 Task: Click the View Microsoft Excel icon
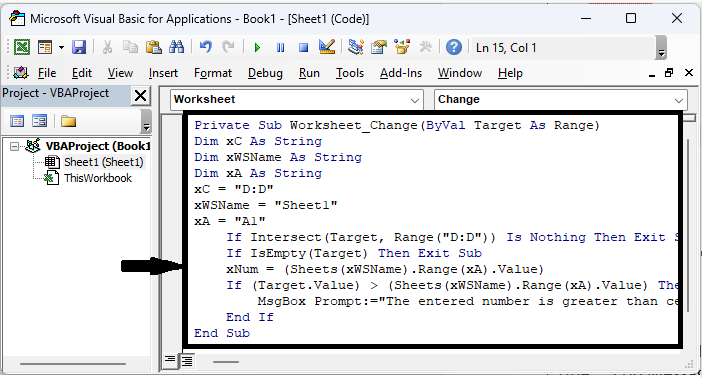pyautogui.click(x=22, y=47)
